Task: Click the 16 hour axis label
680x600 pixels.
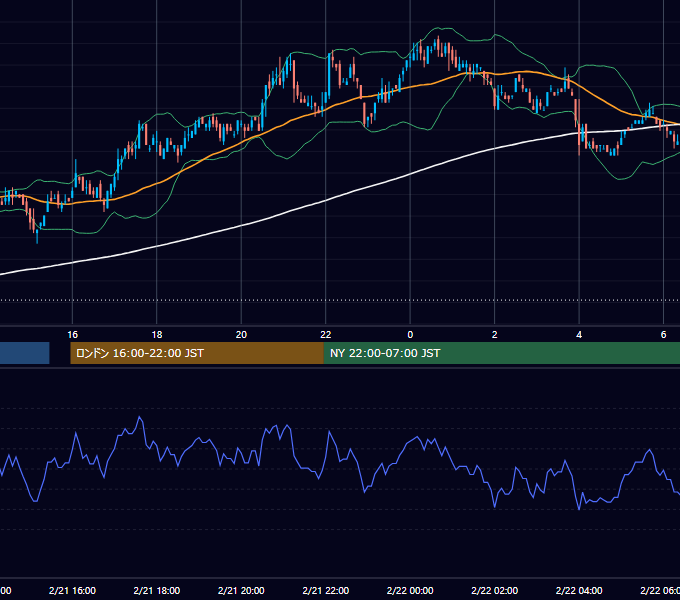Action: (72, 335)
